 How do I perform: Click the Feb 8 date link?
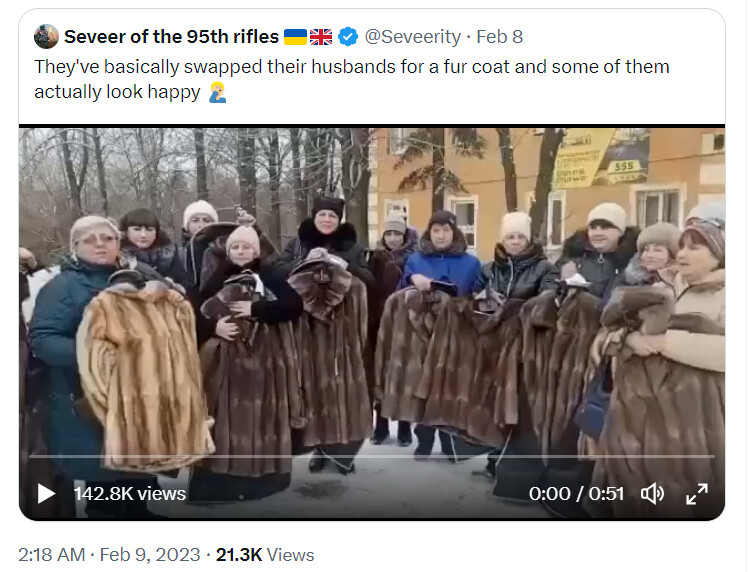point(499,36)
